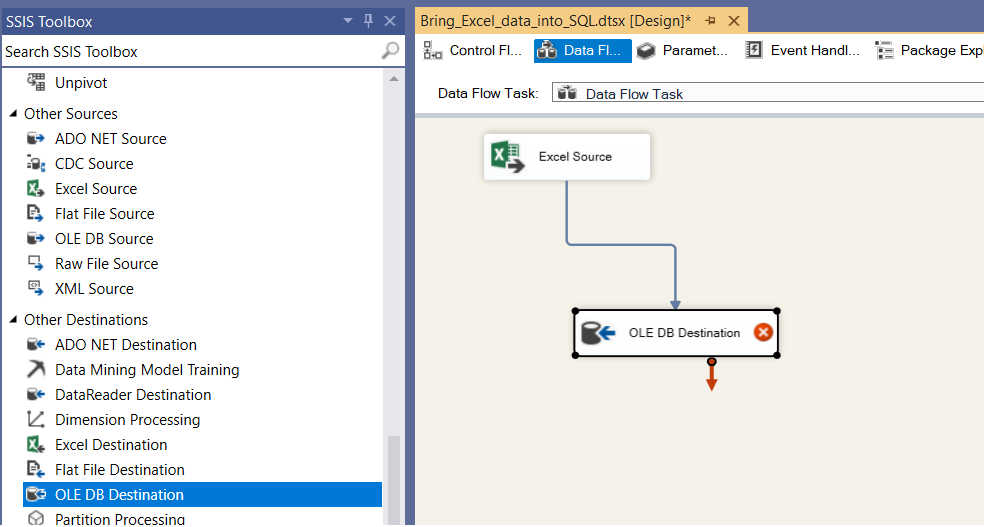This screenshot has height=527, width=985.
Task: Switch to the Control Flow tab
Action: click(473, 51)
